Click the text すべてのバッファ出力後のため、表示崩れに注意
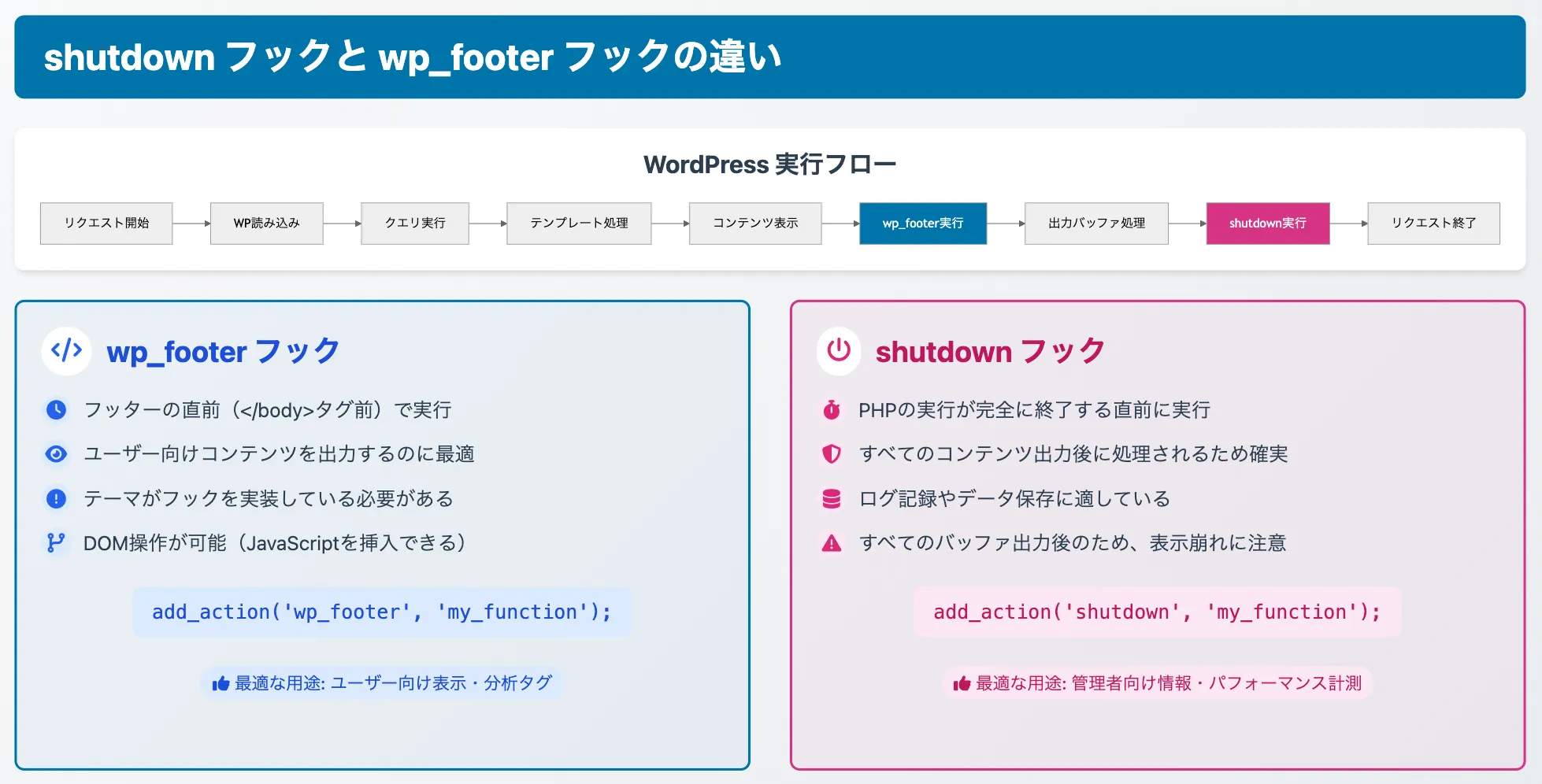Viewport: 1542px width, 784px height. pos(1073,543)
